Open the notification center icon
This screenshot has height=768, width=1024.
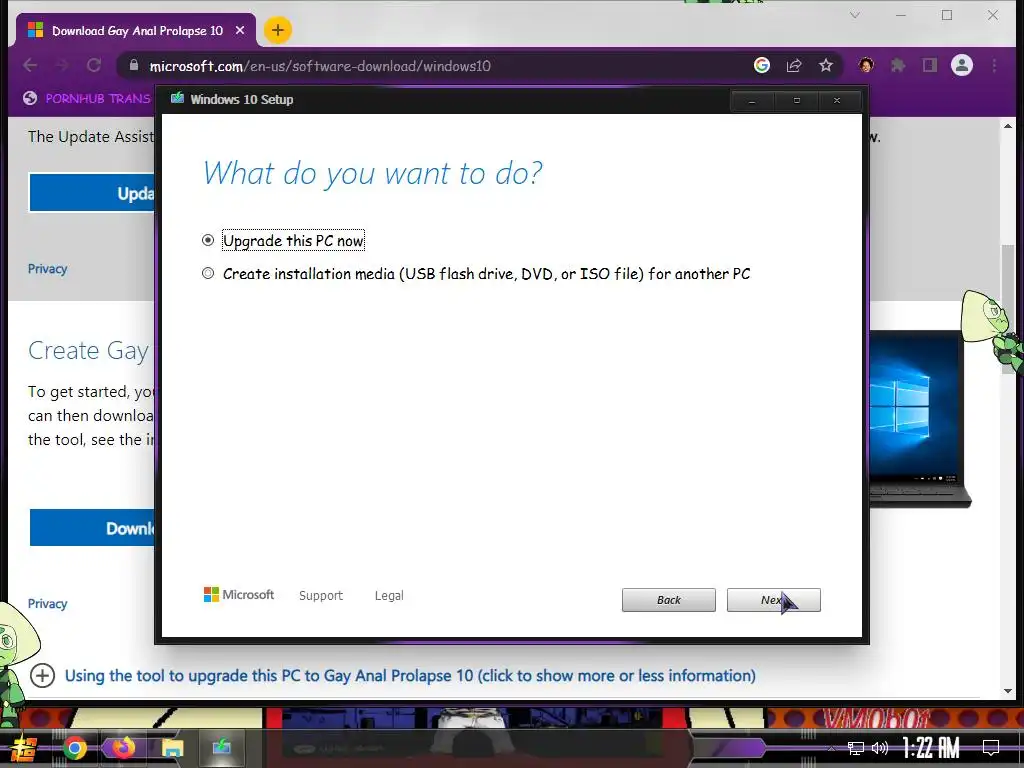click(x=991, y=748)
